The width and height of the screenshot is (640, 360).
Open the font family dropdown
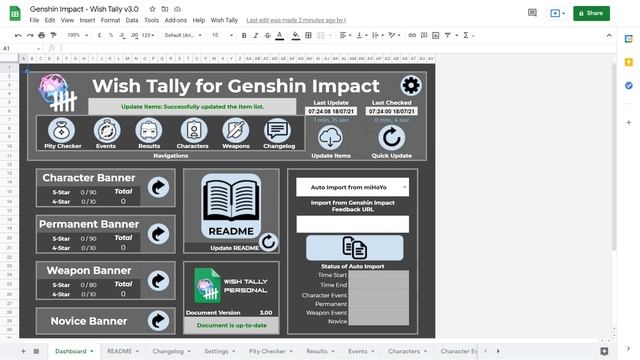(x=183, y=36)
